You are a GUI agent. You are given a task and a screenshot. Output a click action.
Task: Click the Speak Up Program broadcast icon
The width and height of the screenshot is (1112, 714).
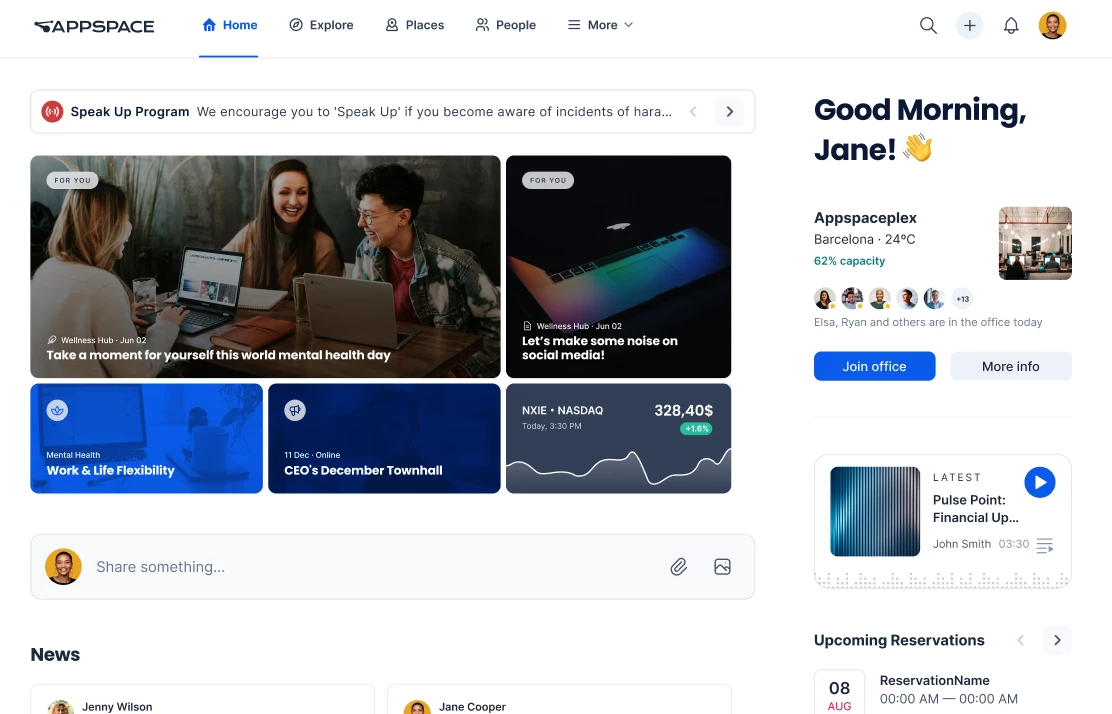[x=52, y=111]
